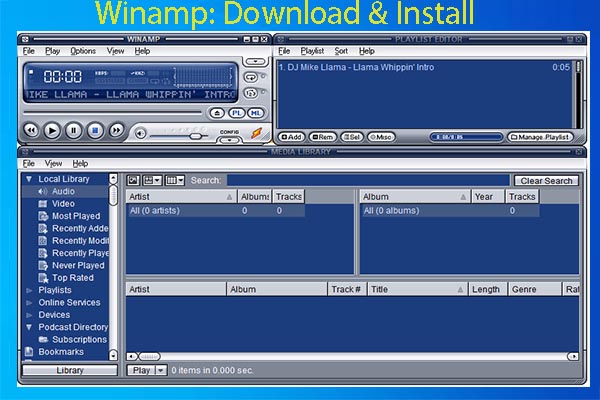The height and width of the screenshot is (400, 600).
Task: Click the Eject open file button
Action: tap(212, 114)
